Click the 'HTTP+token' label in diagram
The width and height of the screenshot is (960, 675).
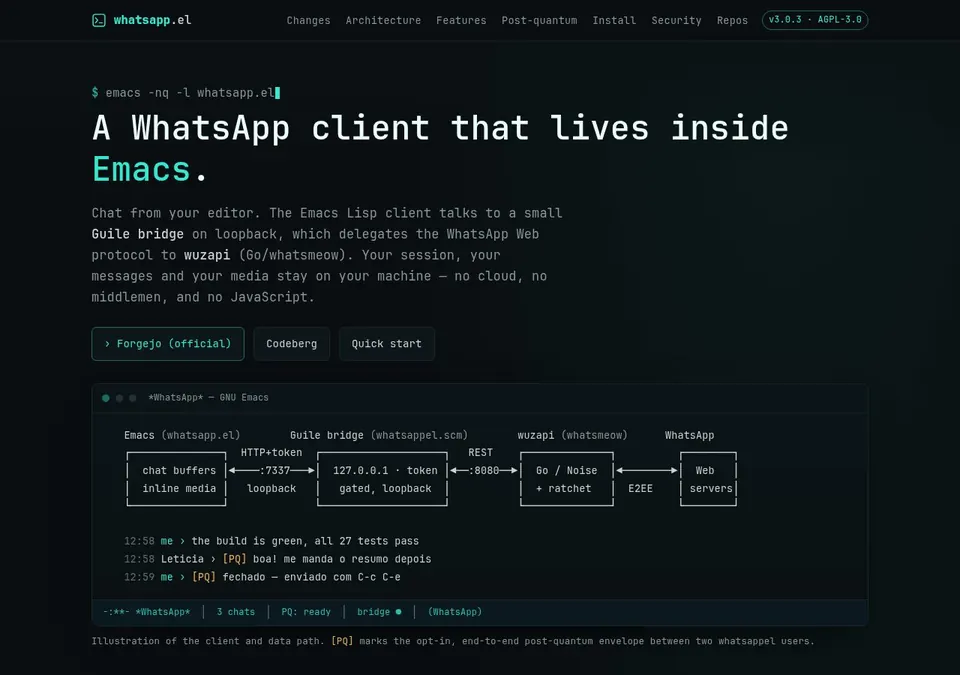[x=271, y=453]
